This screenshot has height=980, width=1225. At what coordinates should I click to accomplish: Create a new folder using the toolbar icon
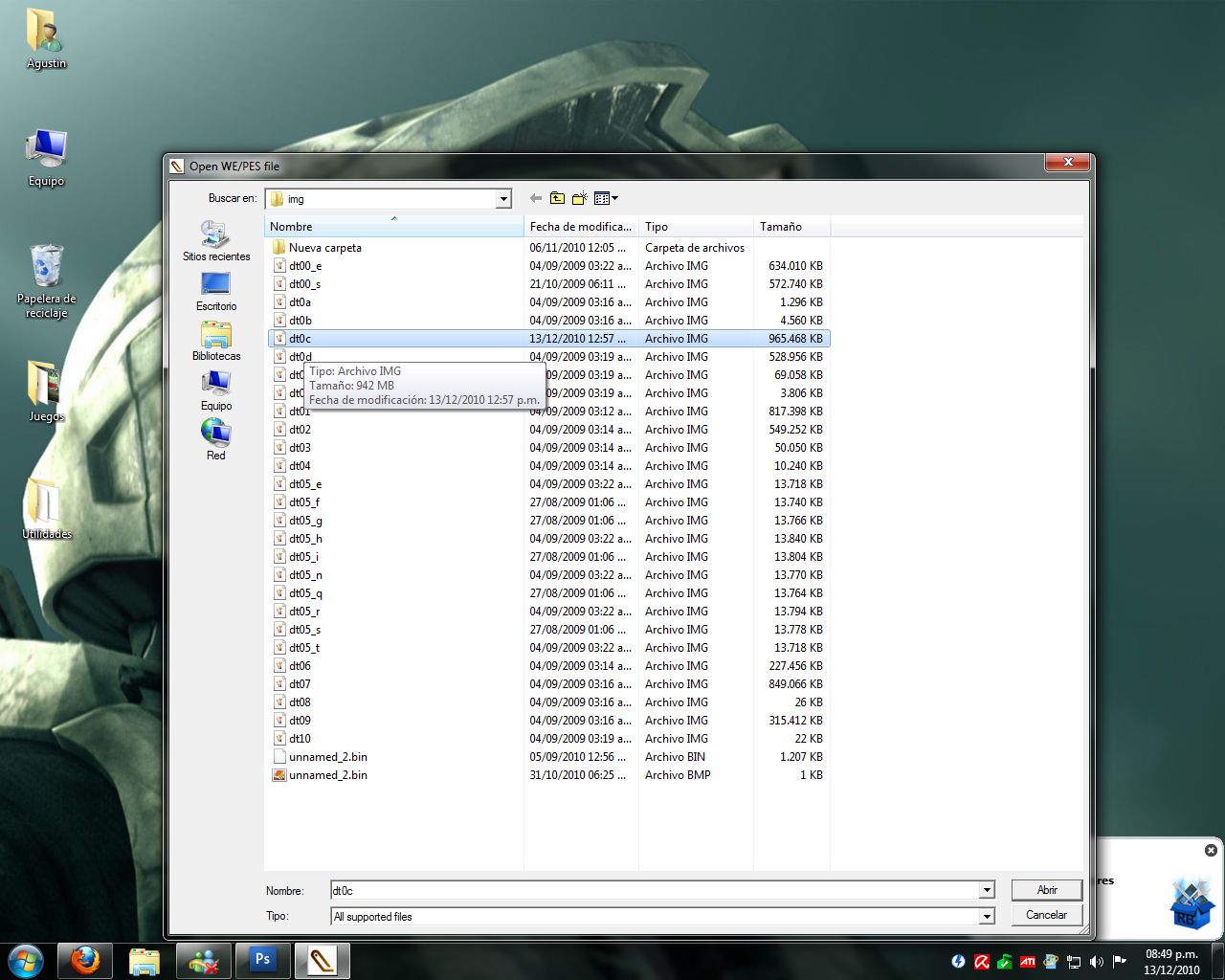click(x=579, y=198)
